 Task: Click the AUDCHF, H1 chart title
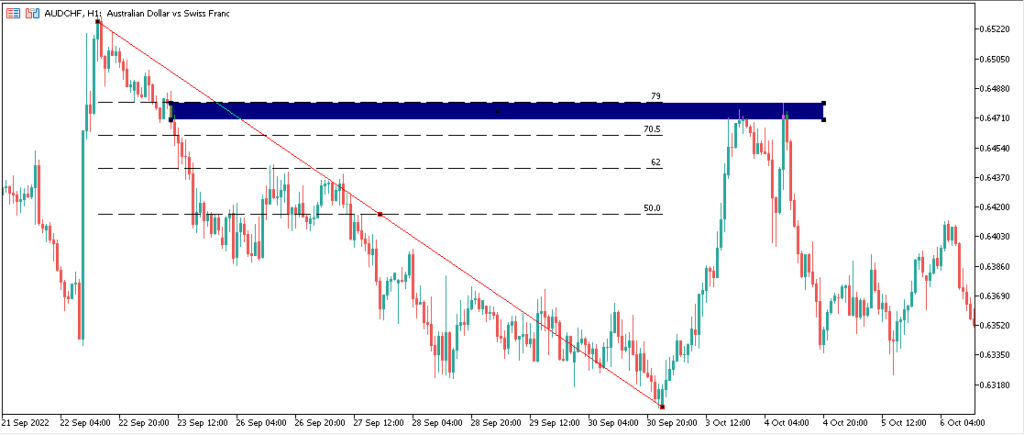click(136, 13)
